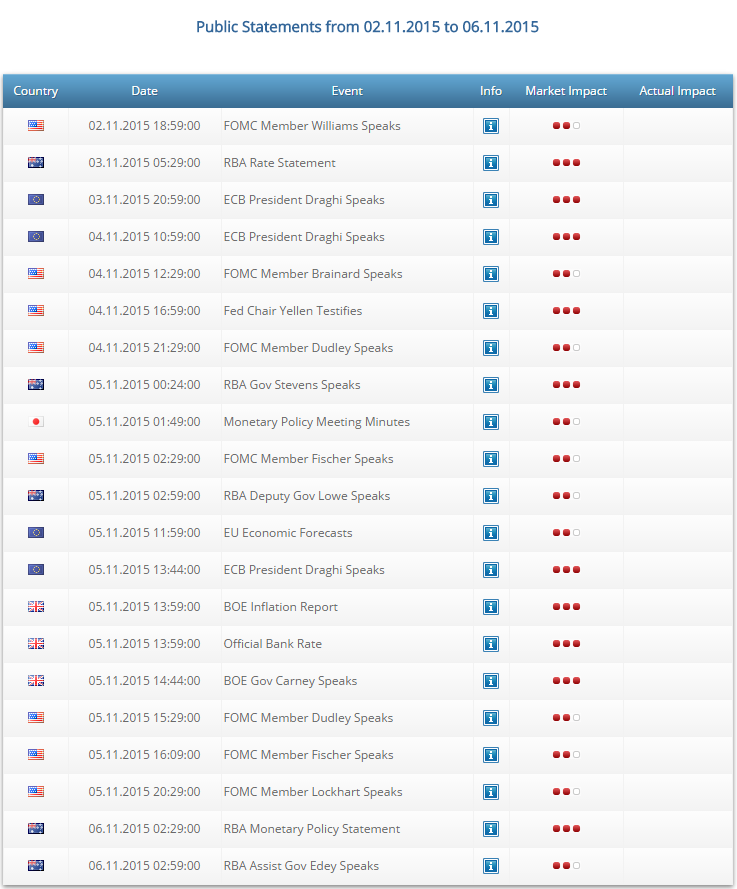
Task: Click the Actual Impact column header
Action: pos(677,91)
